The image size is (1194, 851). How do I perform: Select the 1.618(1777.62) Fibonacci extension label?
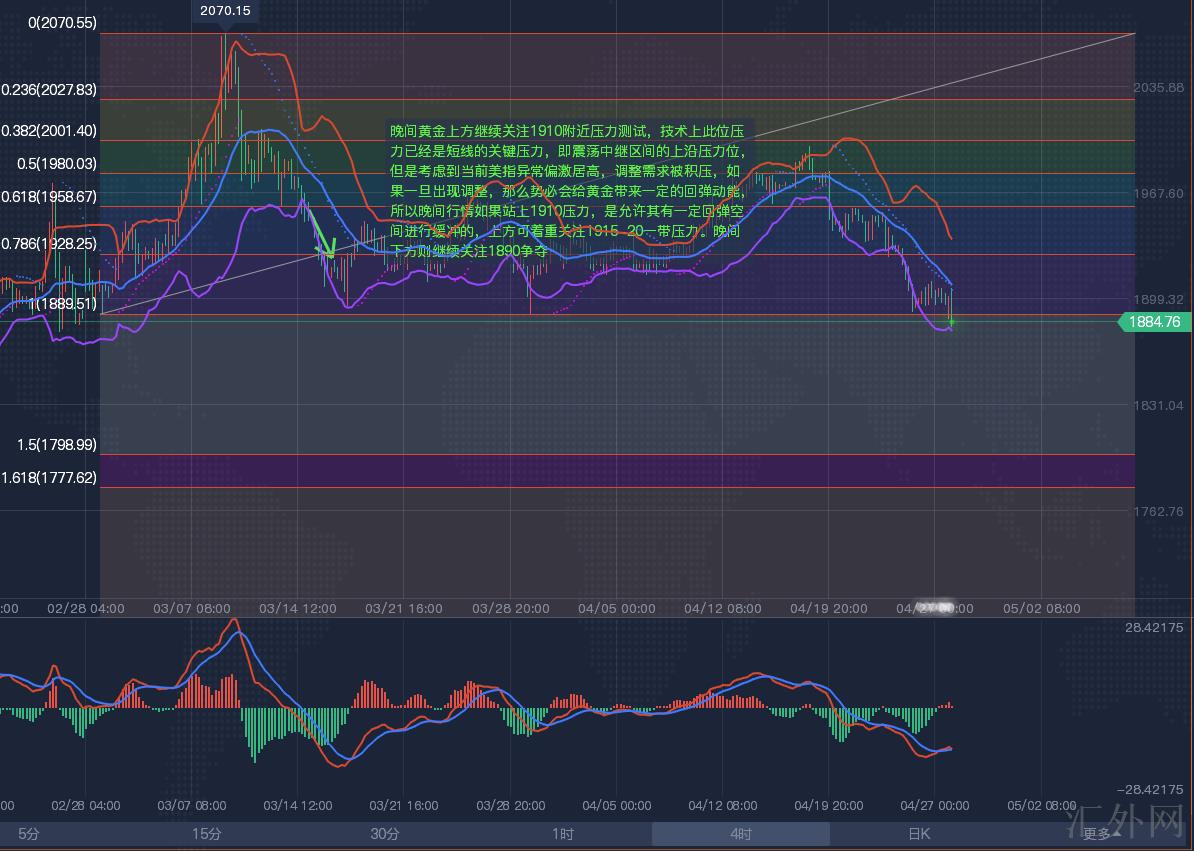(49, 478)
